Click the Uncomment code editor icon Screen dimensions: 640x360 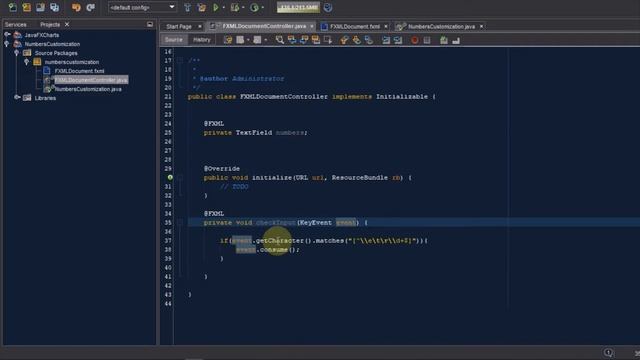pos(456,40)
